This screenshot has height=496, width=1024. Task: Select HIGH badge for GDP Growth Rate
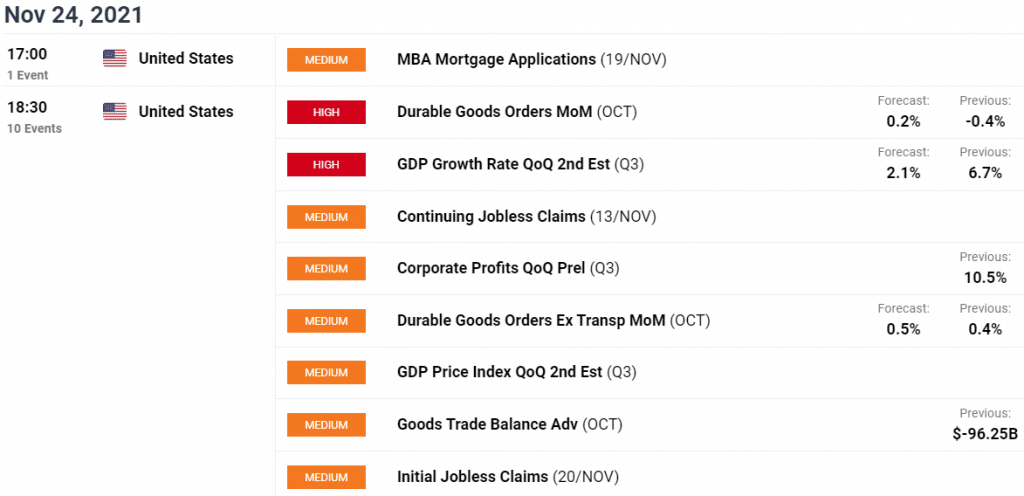click(x=326, y=164)
